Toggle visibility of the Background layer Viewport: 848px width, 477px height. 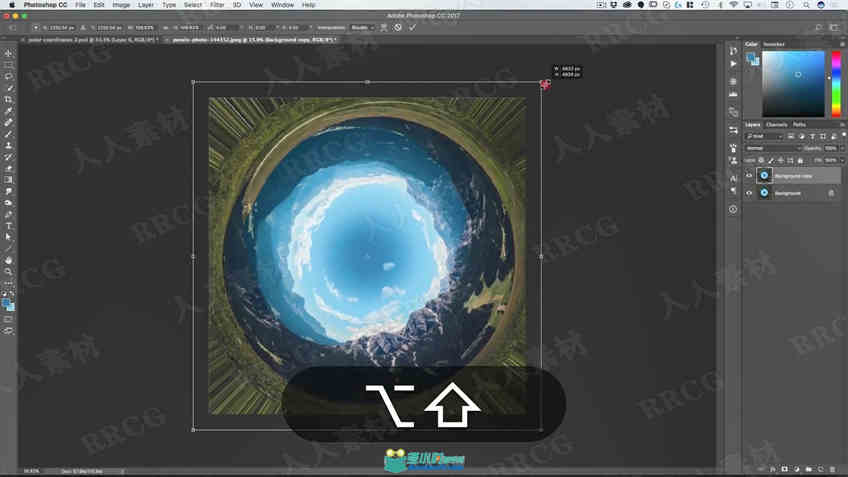[x=749, y=193]
